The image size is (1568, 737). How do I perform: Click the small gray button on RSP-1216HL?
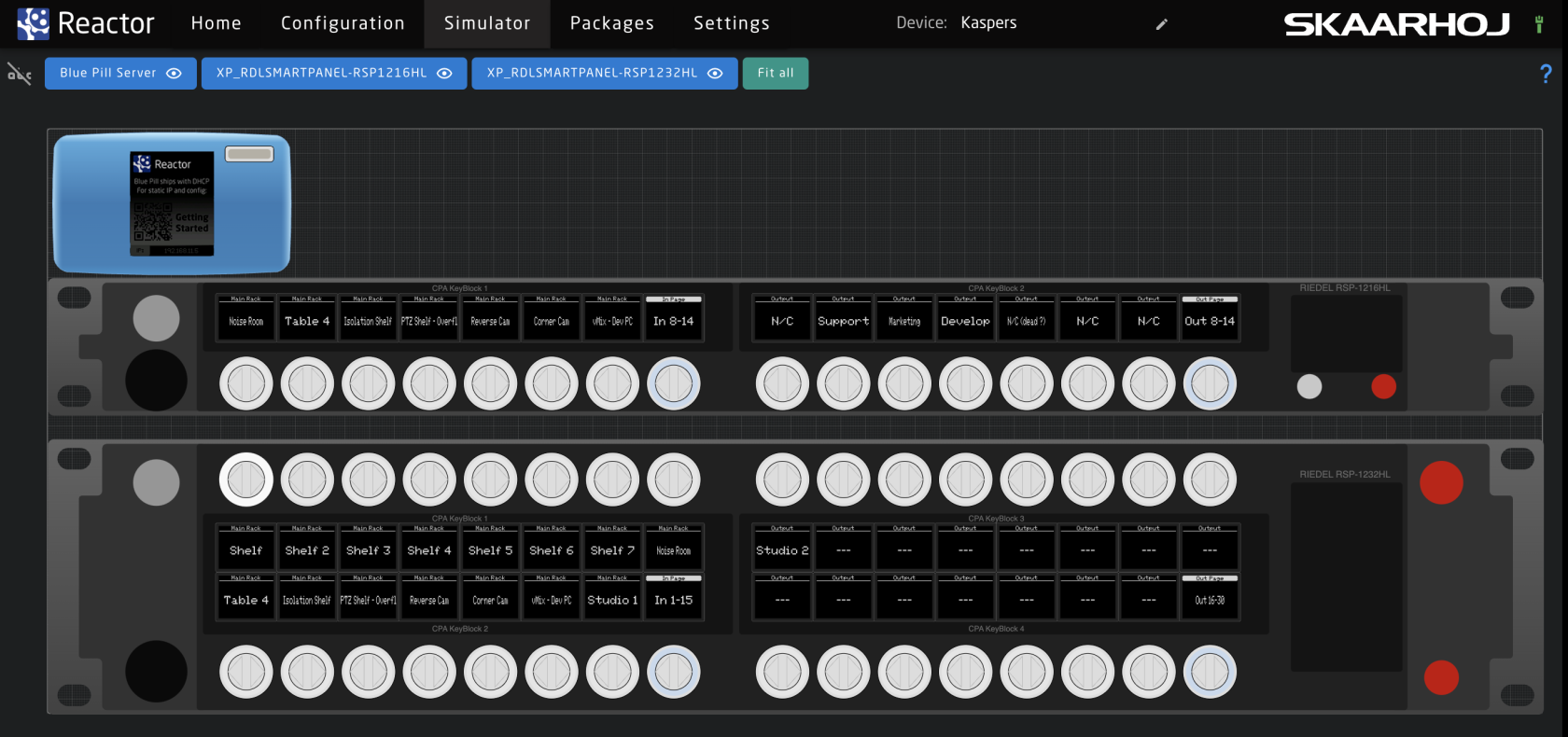click(1309, 386)
